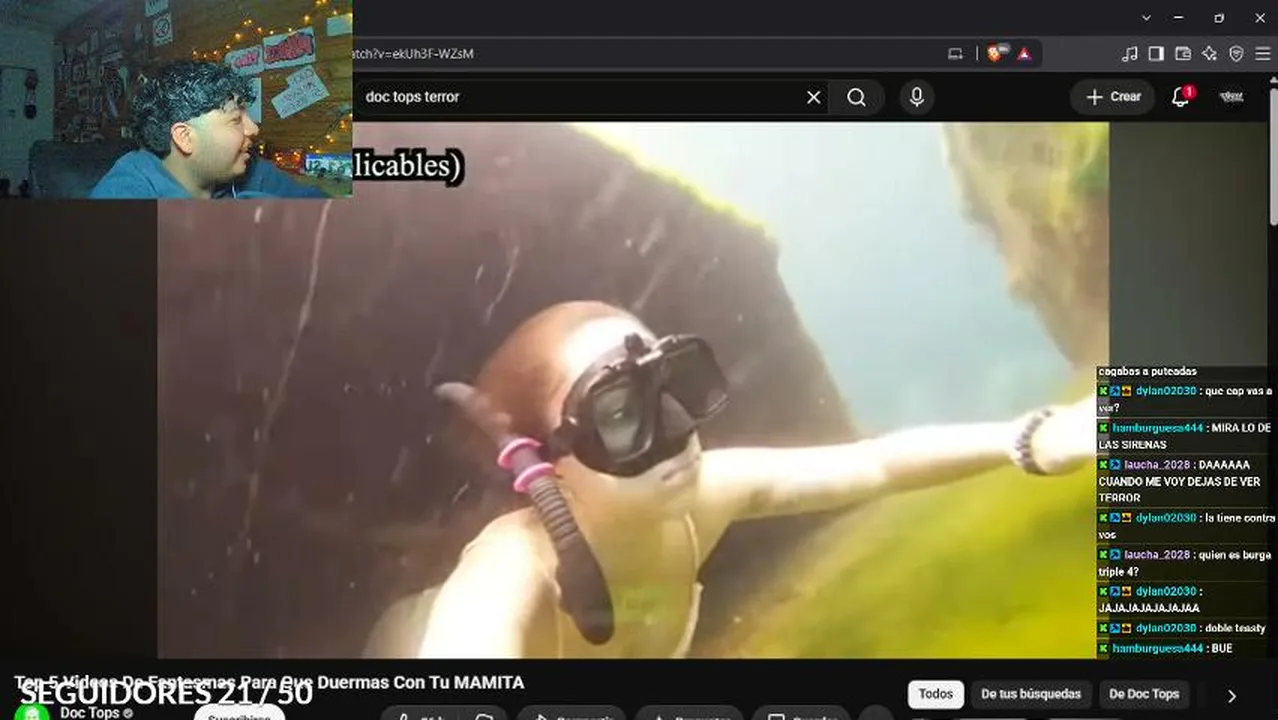This screenshot has height=720, width=1278.
Task: Click the YouTube video player frame
Action: [x=632, y=390]
